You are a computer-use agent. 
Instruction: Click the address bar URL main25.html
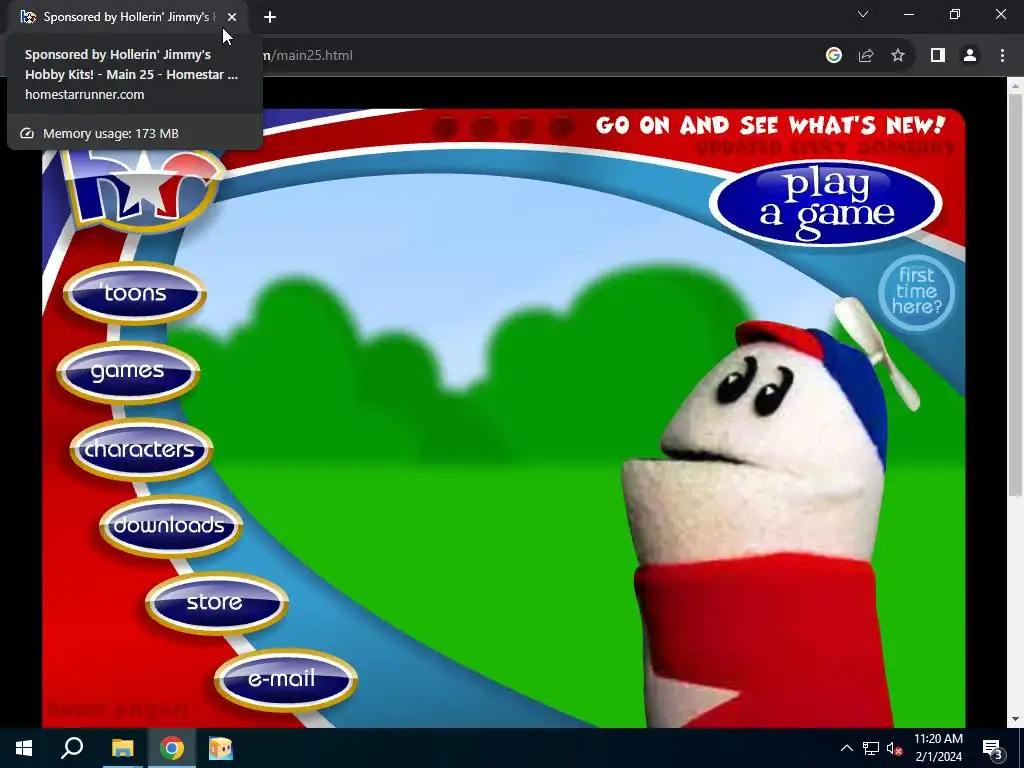pos(307,56)
